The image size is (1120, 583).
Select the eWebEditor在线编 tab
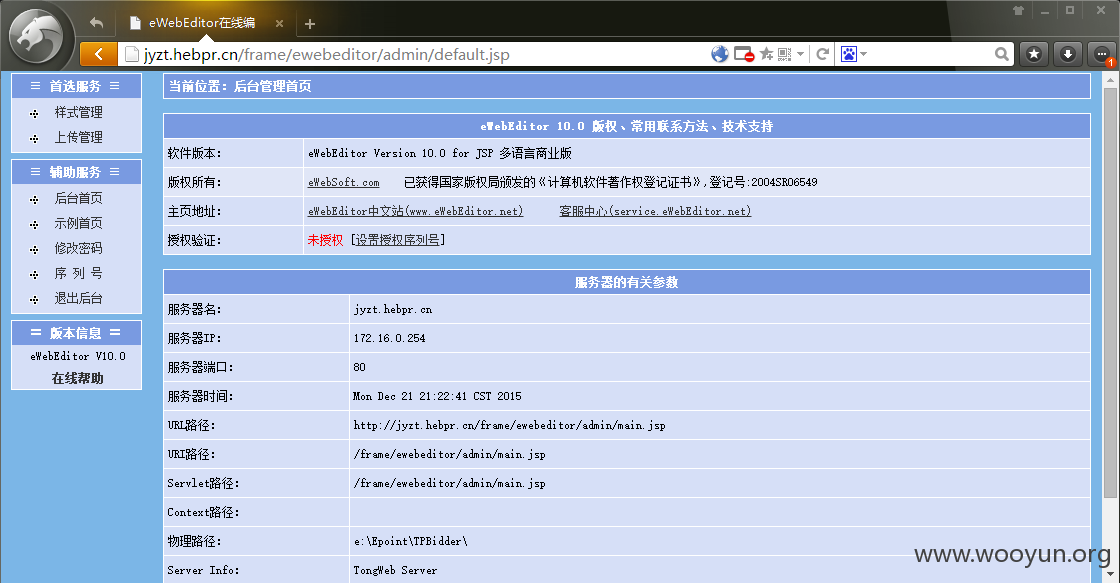click(x=201, y=23)
